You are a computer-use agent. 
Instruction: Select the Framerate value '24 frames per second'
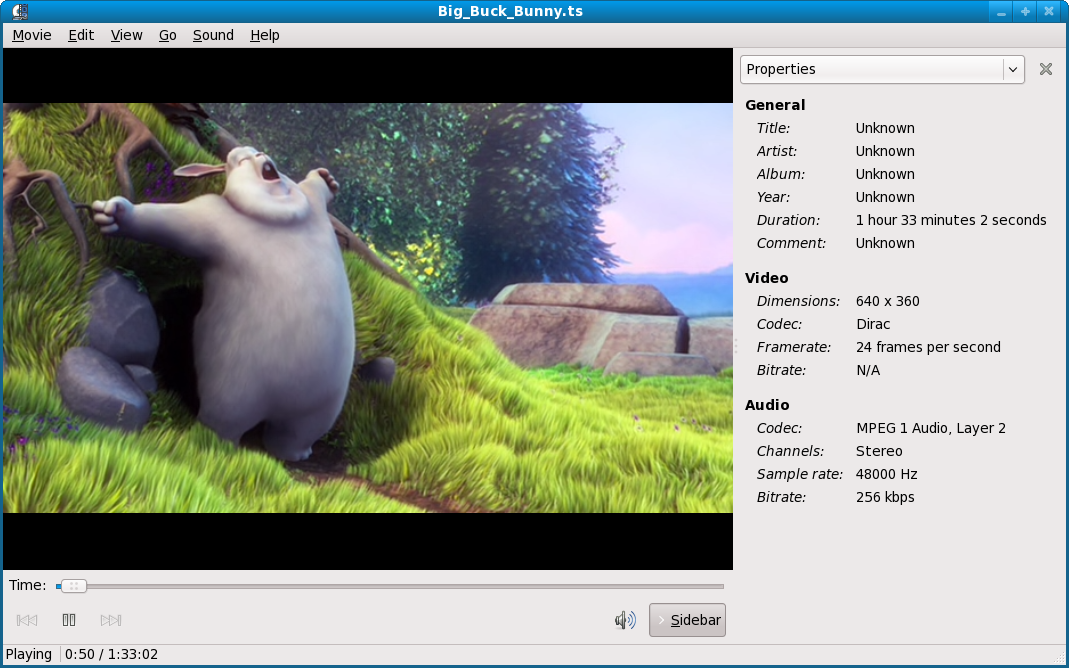929,347
